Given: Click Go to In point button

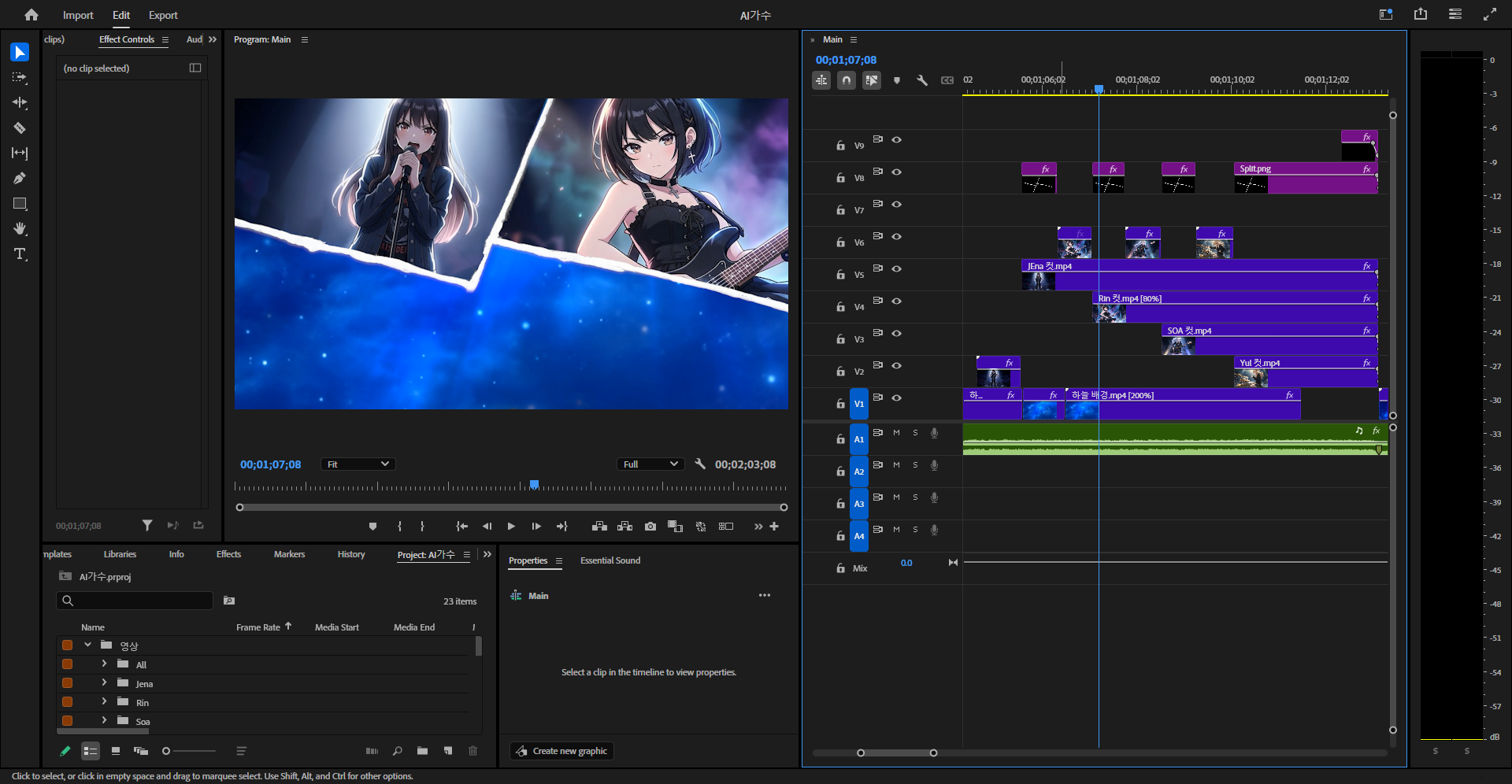Looking at the screenshot, I should pos(462,527).
